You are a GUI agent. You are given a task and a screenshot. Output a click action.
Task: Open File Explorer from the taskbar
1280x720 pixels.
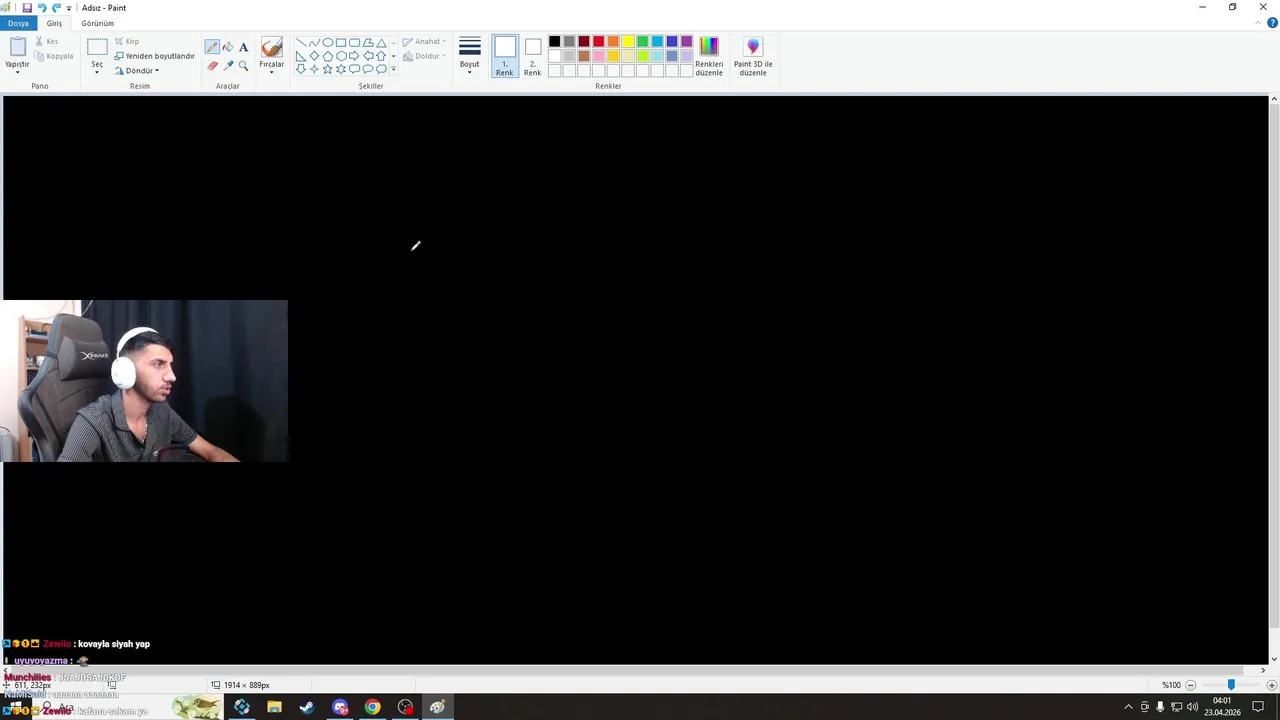pyautogui.click(x=274, y=707)
